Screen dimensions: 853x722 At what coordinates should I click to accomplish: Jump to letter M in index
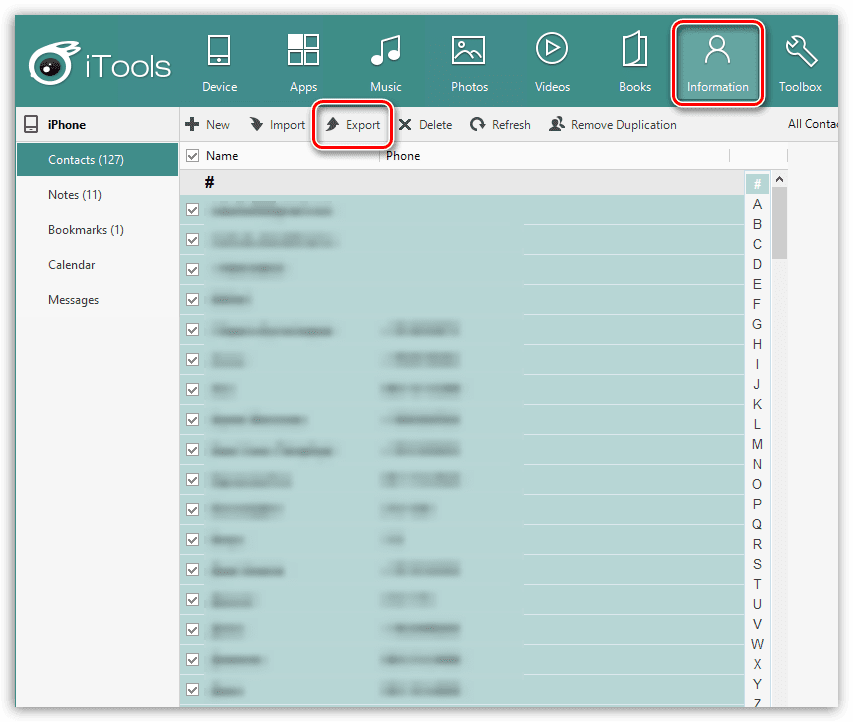(x=757, y=444)
